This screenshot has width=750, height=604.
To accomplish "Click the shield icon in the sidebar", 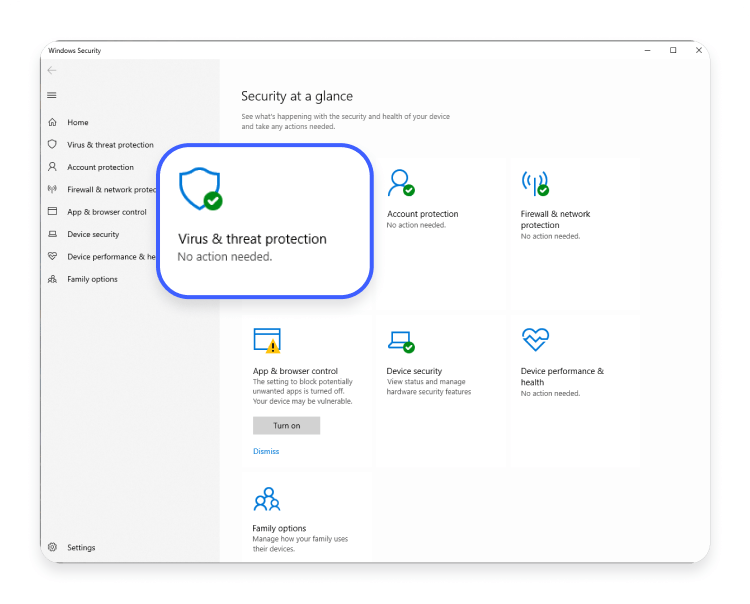I will pyautogui.click(x=53, y=144).
